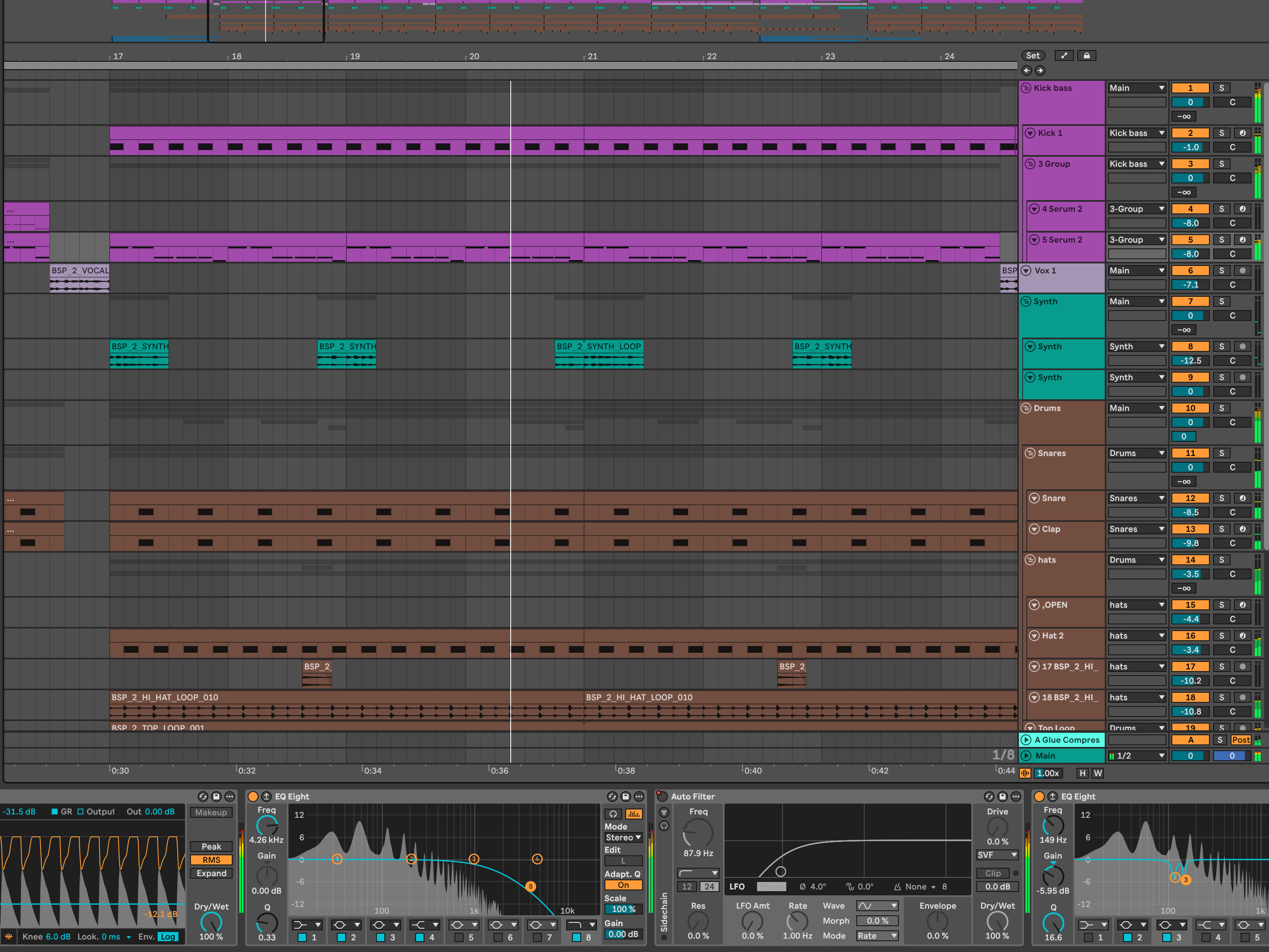Click play icon on A Glue Compres return

tap(1026, 740)
